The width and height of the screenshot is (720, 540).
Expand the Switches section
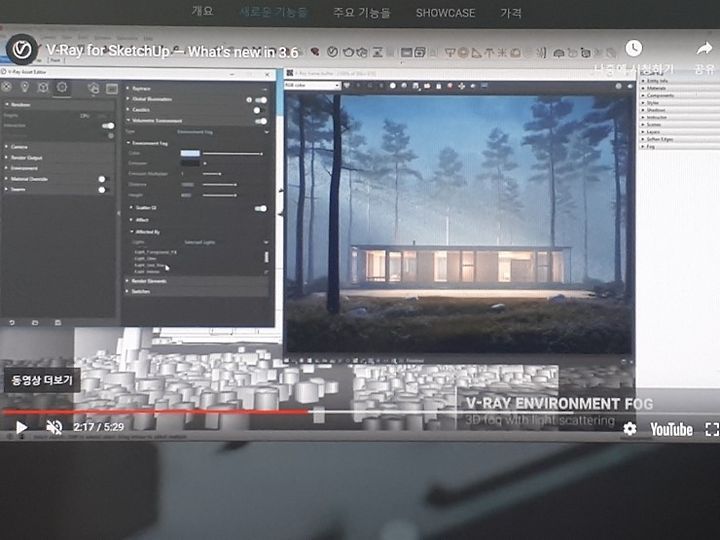point(197,292)
